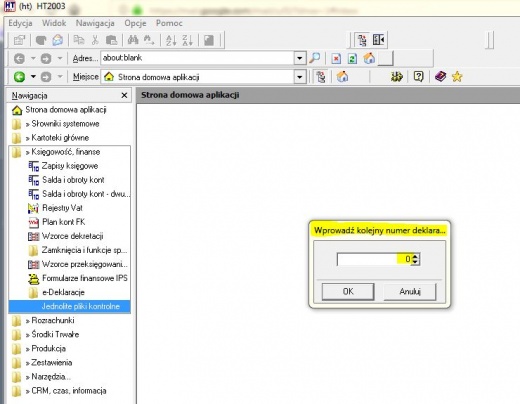Screen dimensions: 520x404
Task: Click the yellow star favorites icon
Action: [457, 77]
